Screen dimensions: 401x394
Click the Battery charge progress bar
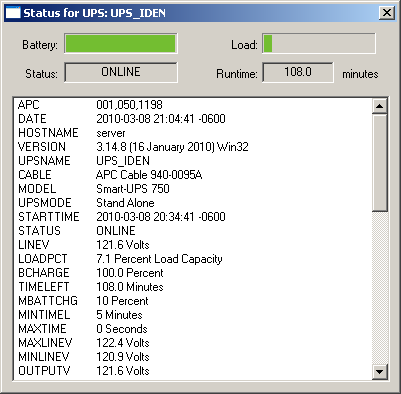point(121,43)
